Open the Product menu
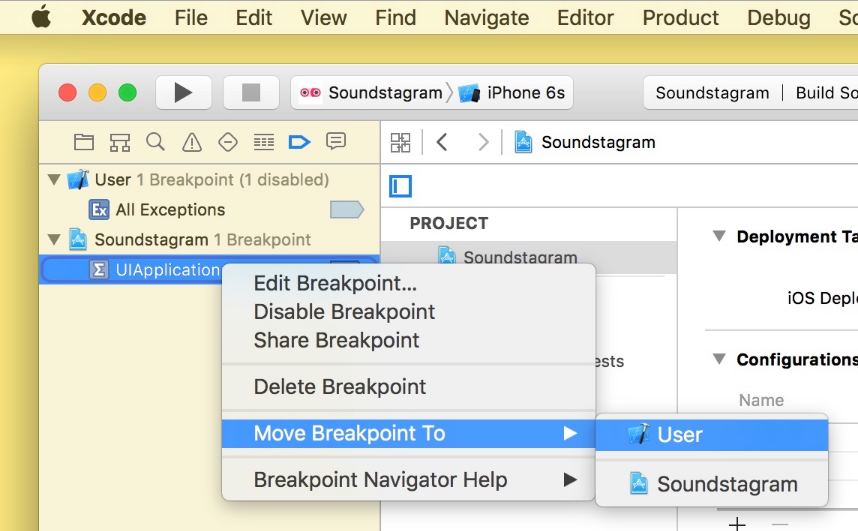Viewport: 858px width, 531px height. (681, 18)
